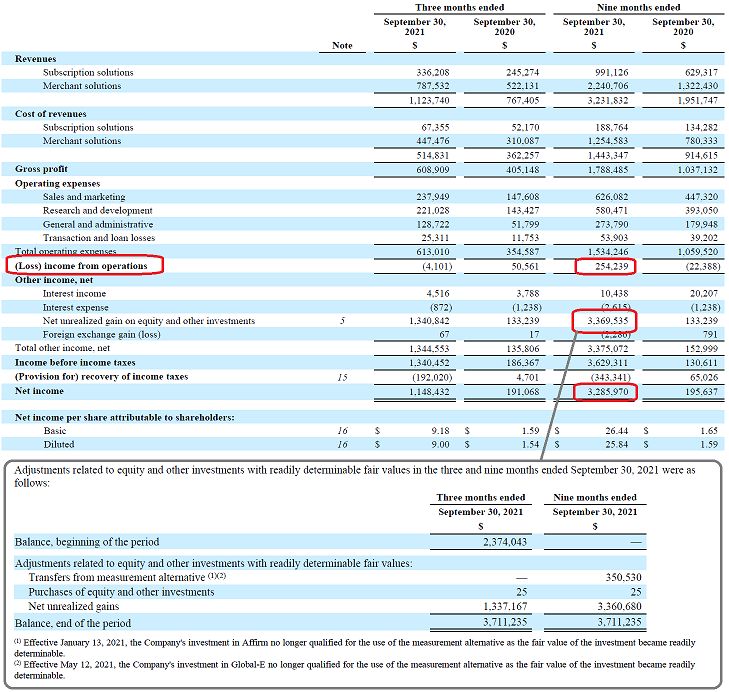Click '(Loss) income from operations' label
The width and height of the screenshot is (729, 692).
[x=81, y=266]
